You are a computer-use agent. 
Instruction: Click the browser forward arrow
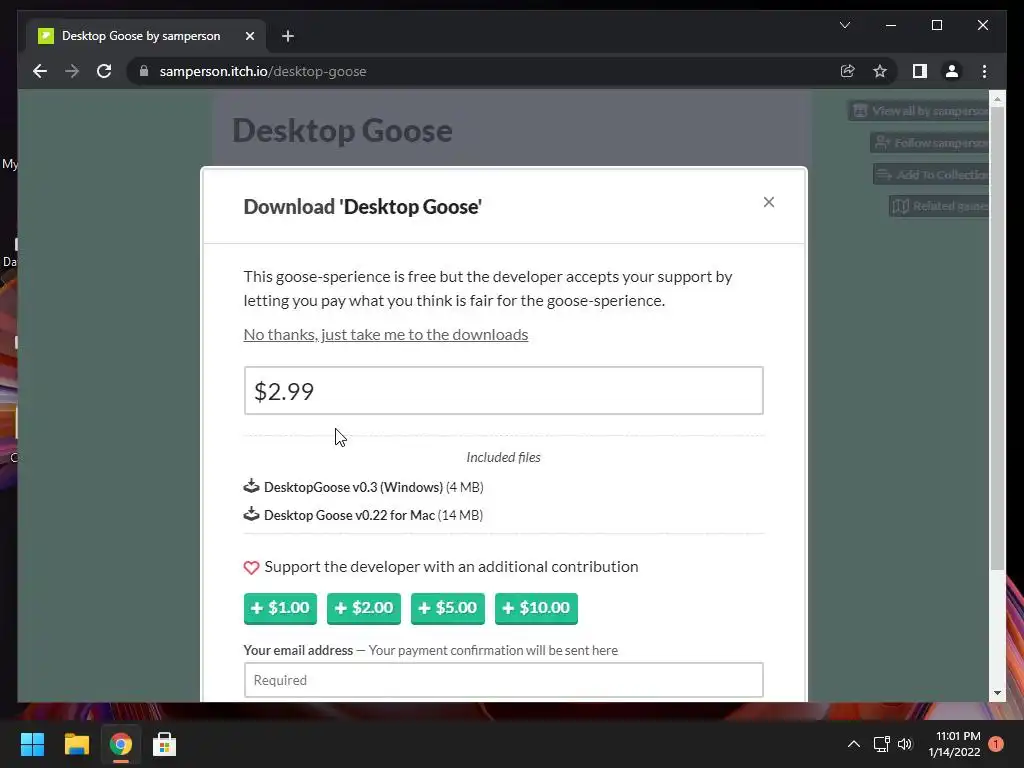tap(72, 71)
